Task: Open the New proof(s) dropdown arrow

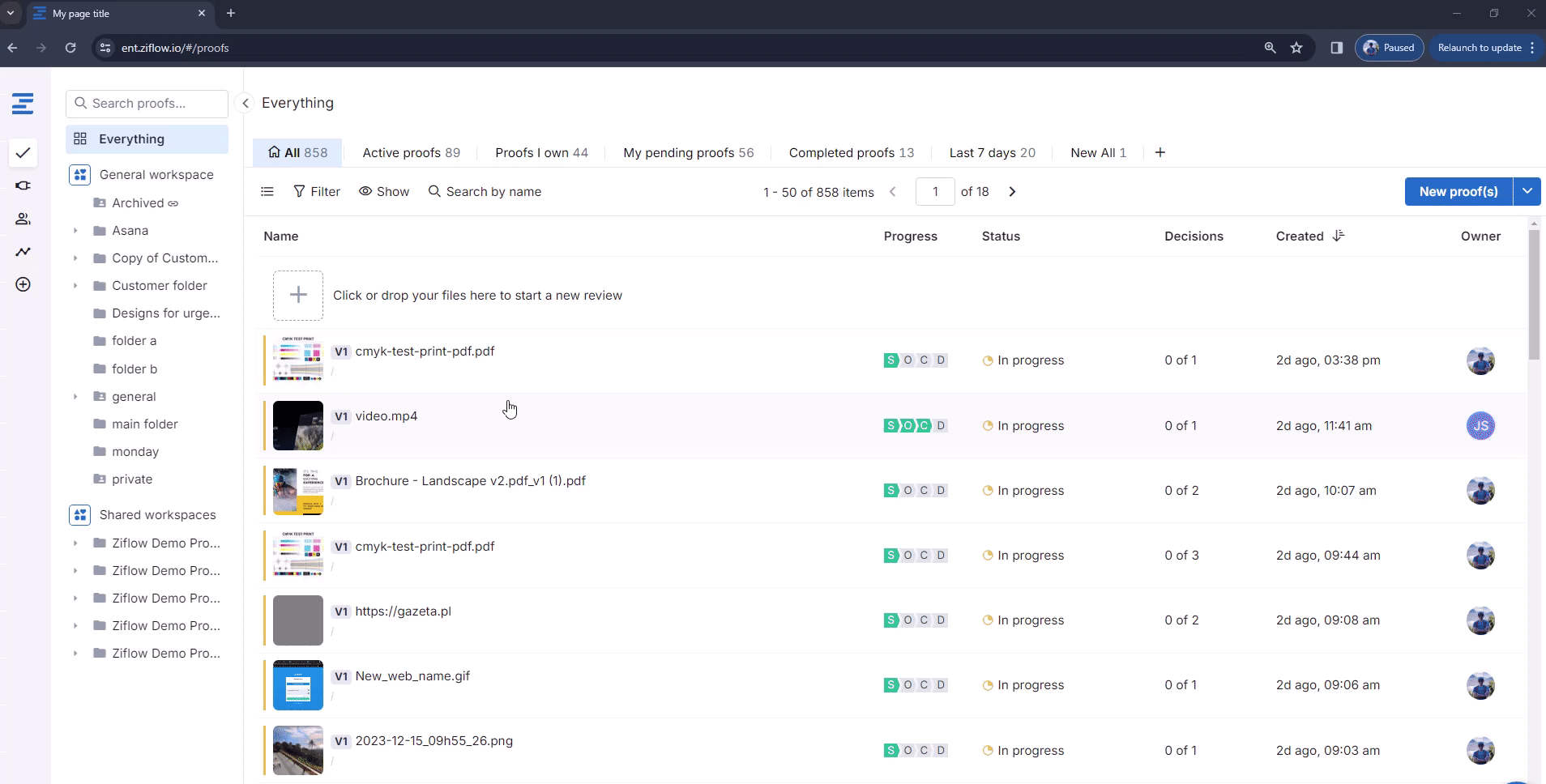Action: (1527, 191)
